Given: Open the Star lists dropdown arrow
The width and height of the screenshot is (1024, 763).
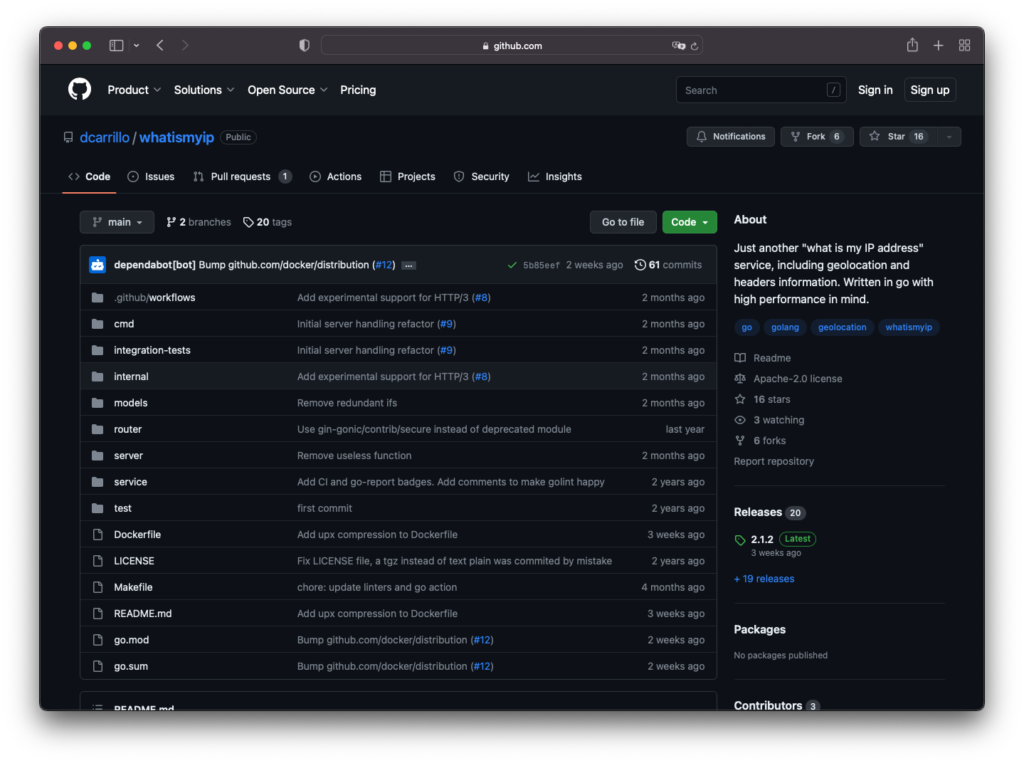Looking at the screenshot, I should (x=949, y=137).
